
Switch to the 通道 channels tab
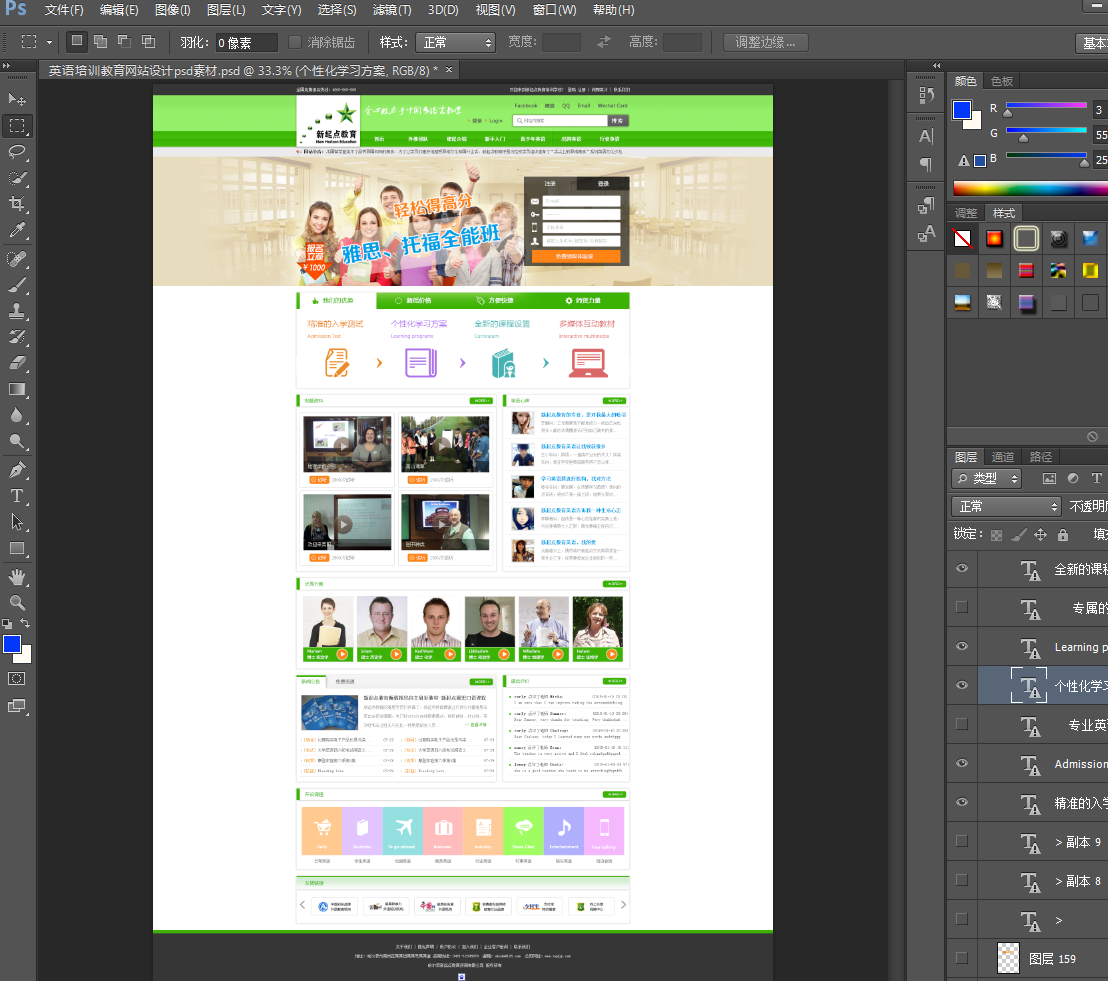(1002, 457)
